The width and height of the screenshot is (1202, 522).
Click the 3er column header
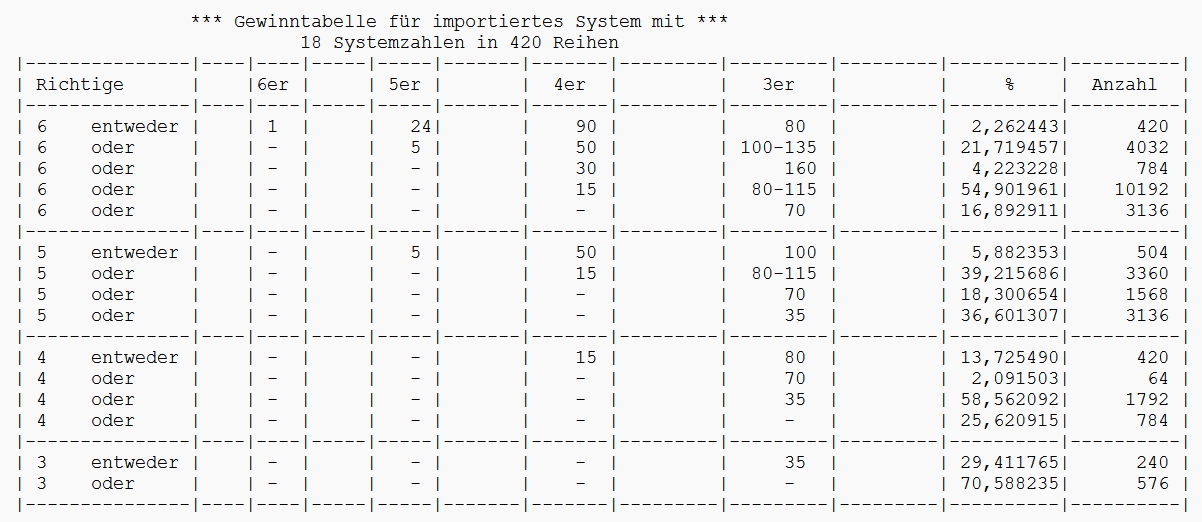(778, 84)
